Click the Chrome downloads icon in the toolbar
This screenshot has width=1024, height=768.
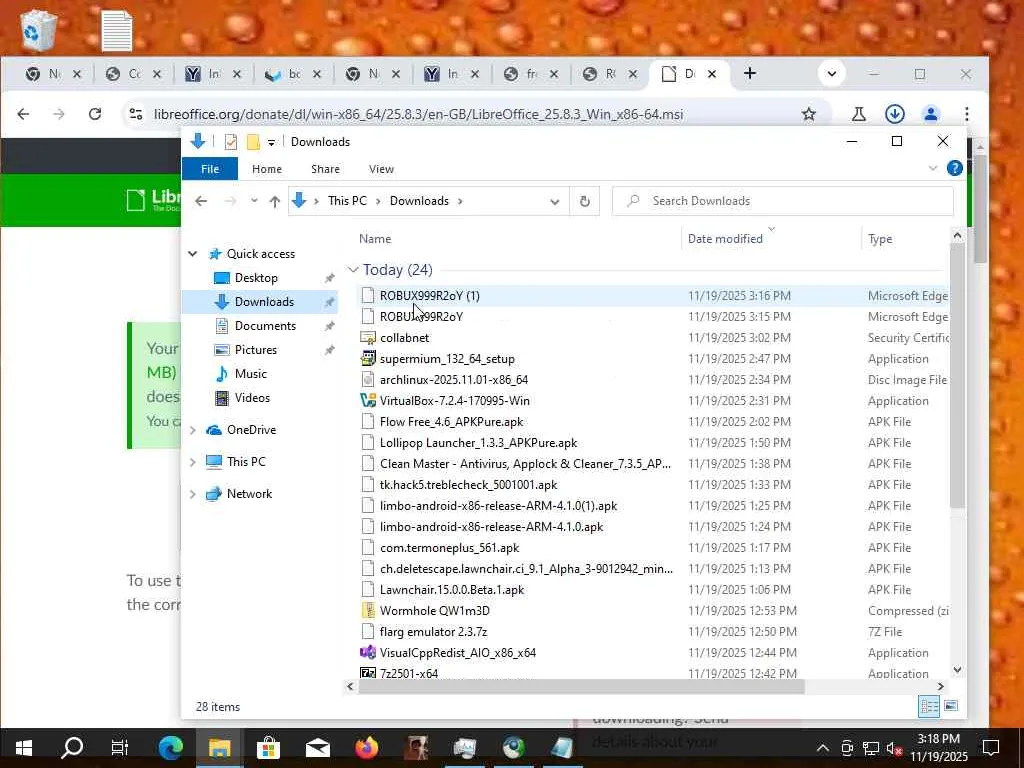point(895,114)
